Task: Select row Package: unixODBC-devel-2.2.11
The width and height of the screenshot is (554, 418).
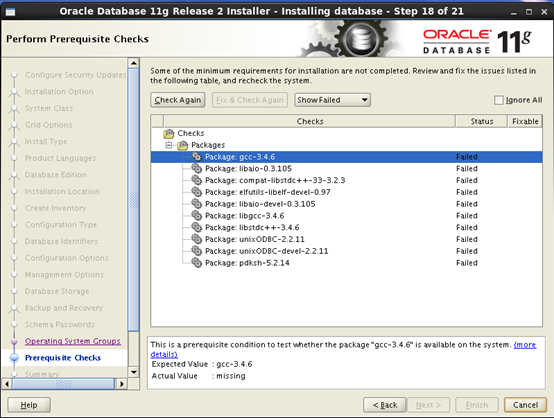Action: coord(347,251)
